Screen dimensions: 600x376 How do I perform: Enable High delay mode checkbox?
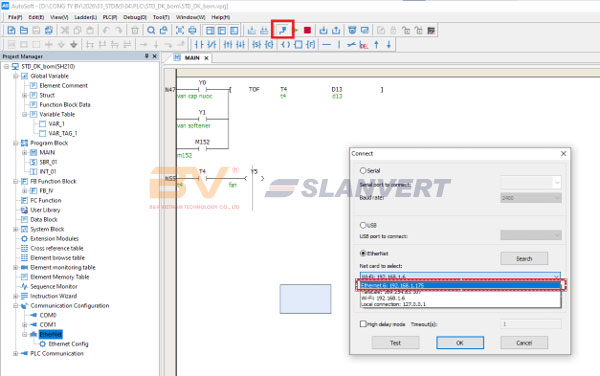pos(363,324)
